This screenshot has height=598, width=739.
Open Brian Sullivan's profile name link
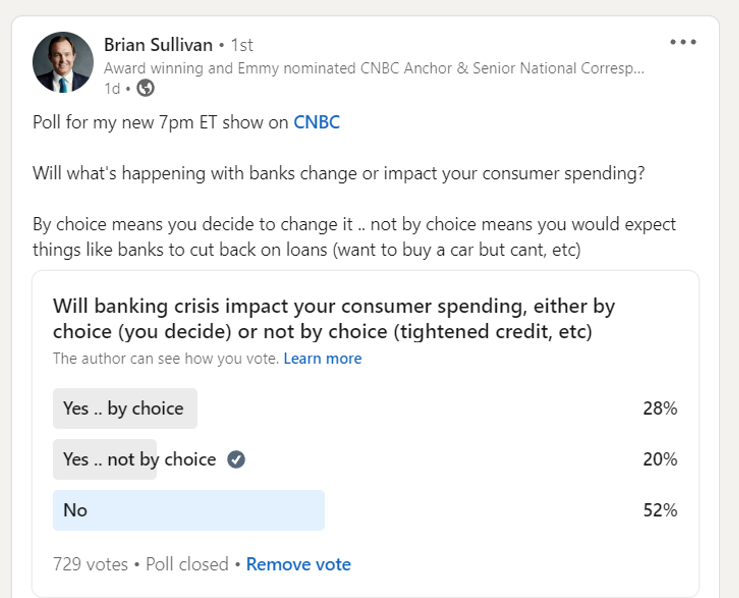coord(158,45)
